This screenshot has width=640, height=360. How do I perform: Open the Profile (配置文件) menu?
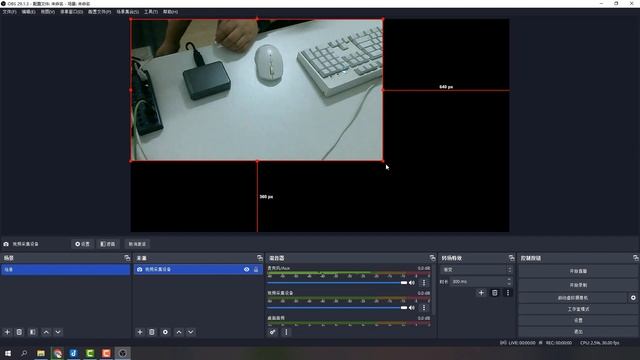pyautogui.click(x=99, y=12)
